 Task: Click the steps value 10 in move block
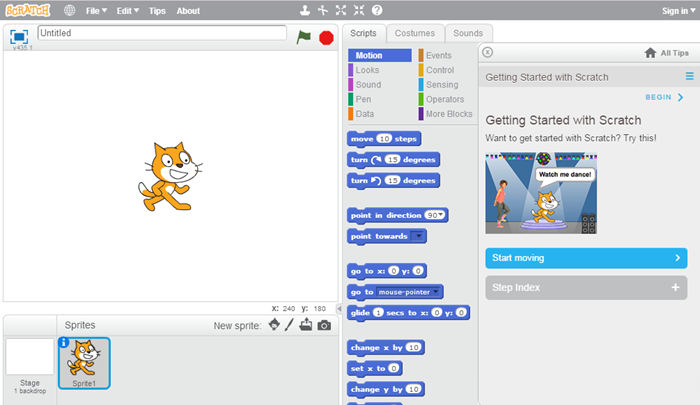[384, 138]
